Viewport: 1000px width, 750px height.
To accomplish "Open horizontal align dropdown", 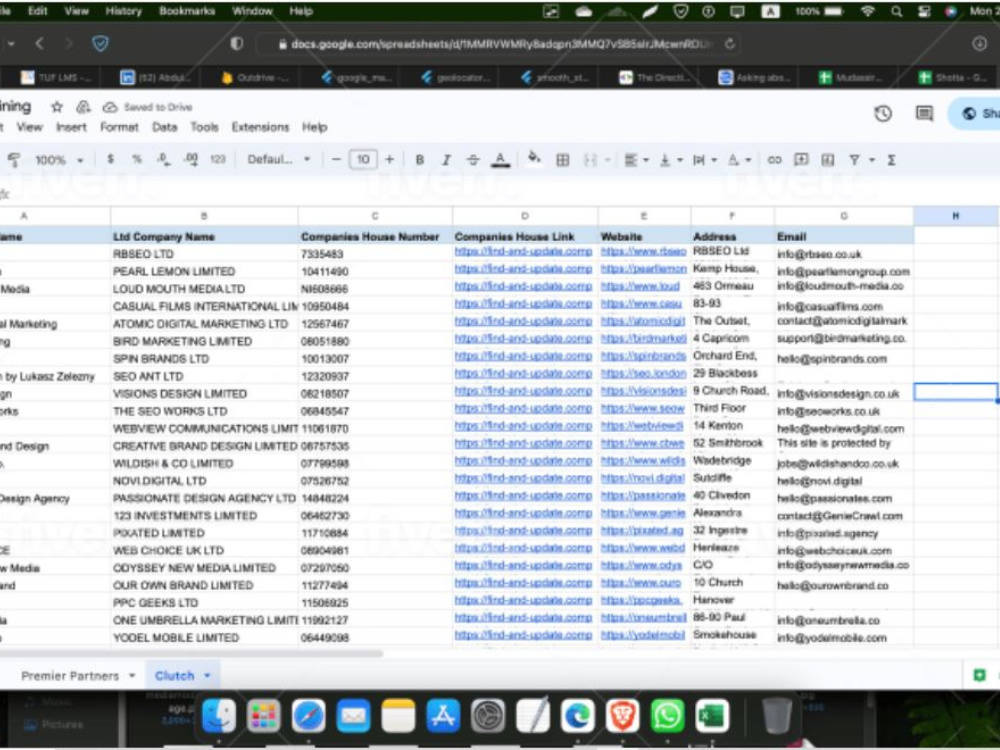I will click(x=636, y=159).
